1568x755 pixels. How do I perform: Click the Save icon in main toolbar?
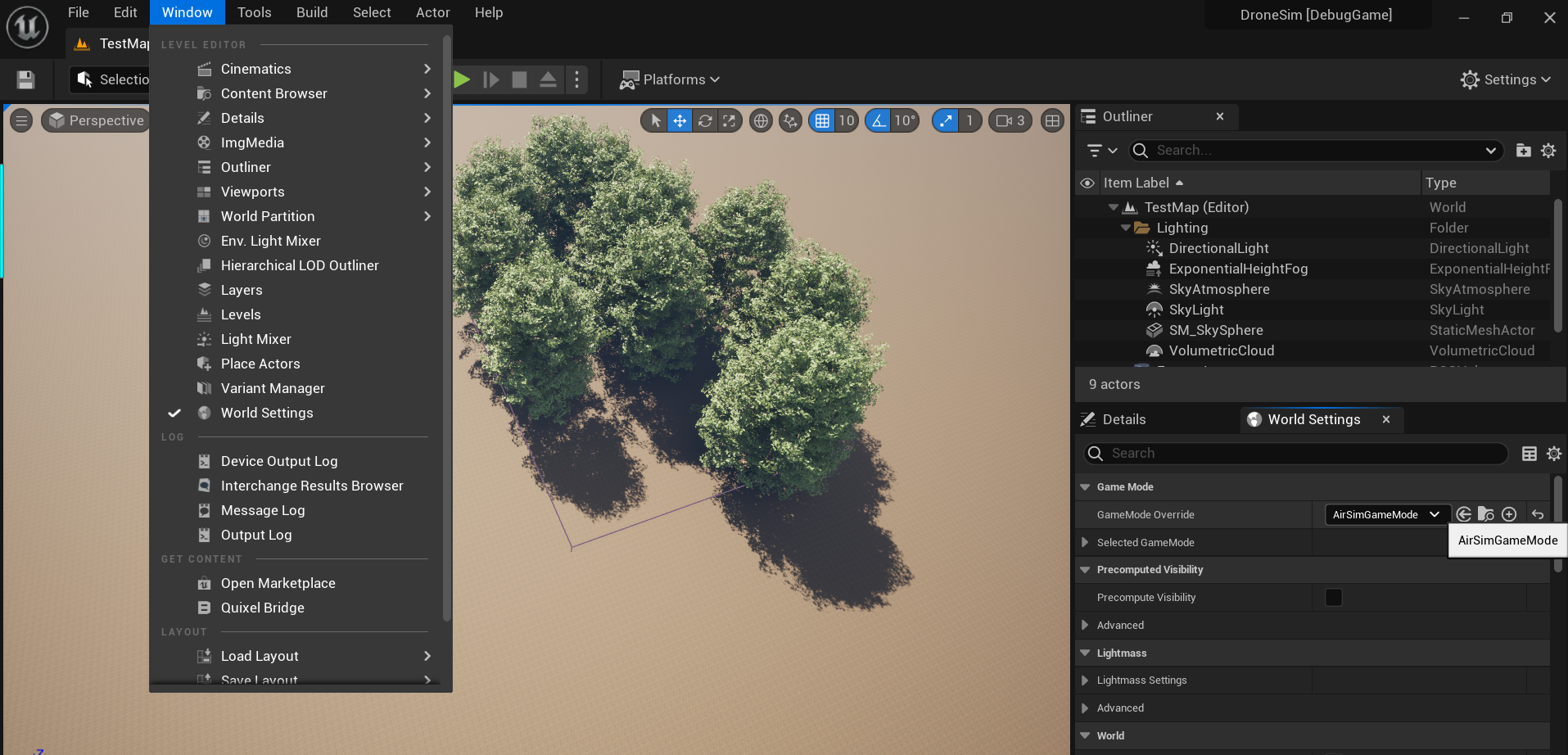click(25, 79)
